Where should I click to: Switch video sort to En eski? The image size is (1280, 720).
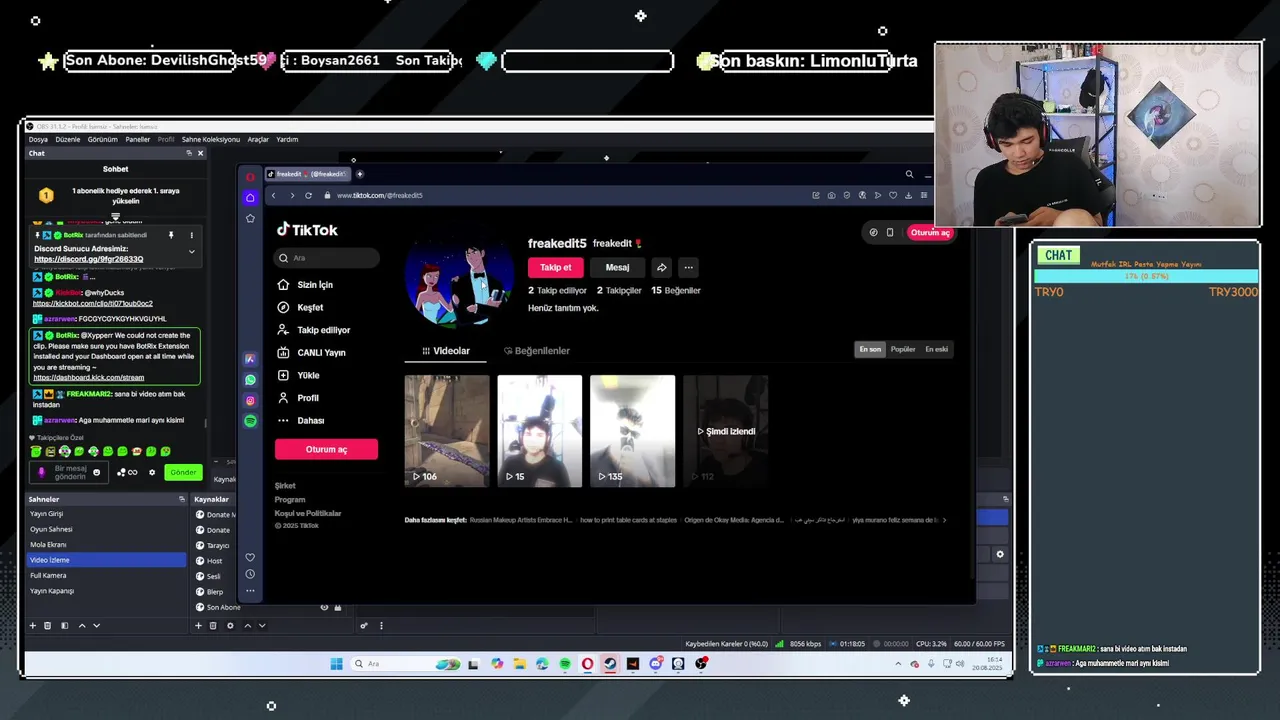pyautogui.click(x=936, y=349)
